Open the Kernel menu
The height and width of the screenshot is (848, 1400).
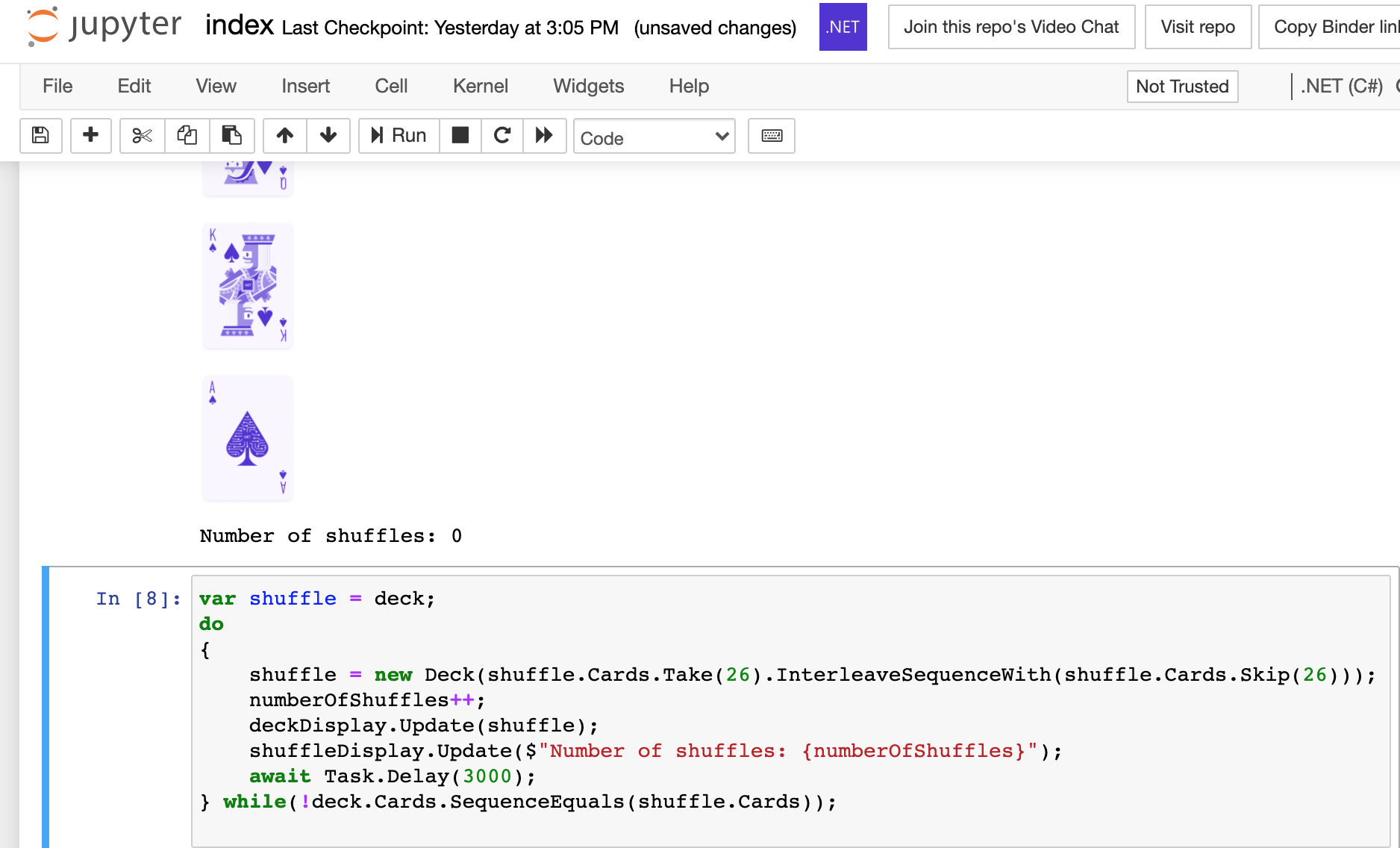click(x=480, y=86)
